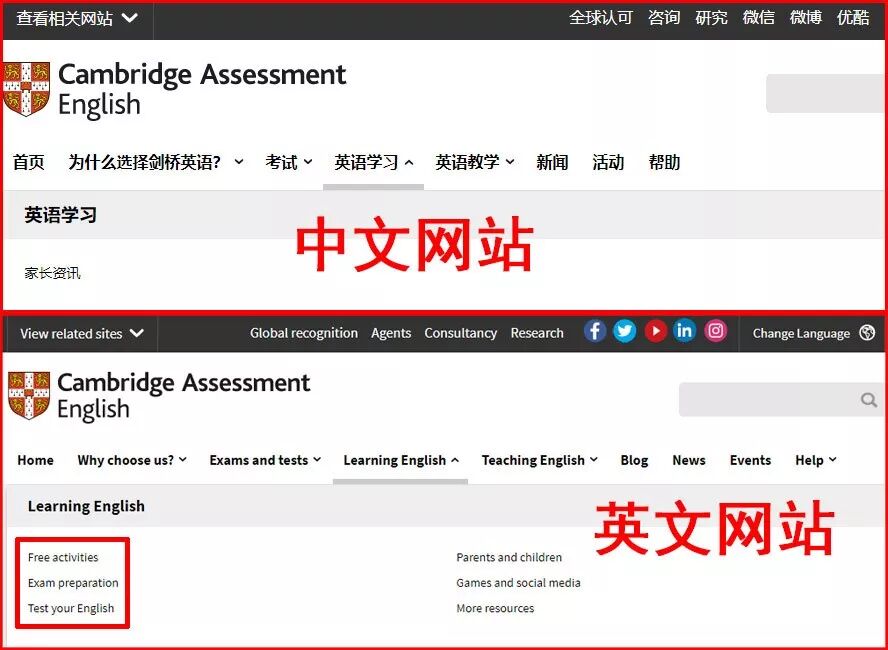The height and width of the screenshot is (650, 888).
Task: Click the 咨询 top link
Action: coord(664,18)
